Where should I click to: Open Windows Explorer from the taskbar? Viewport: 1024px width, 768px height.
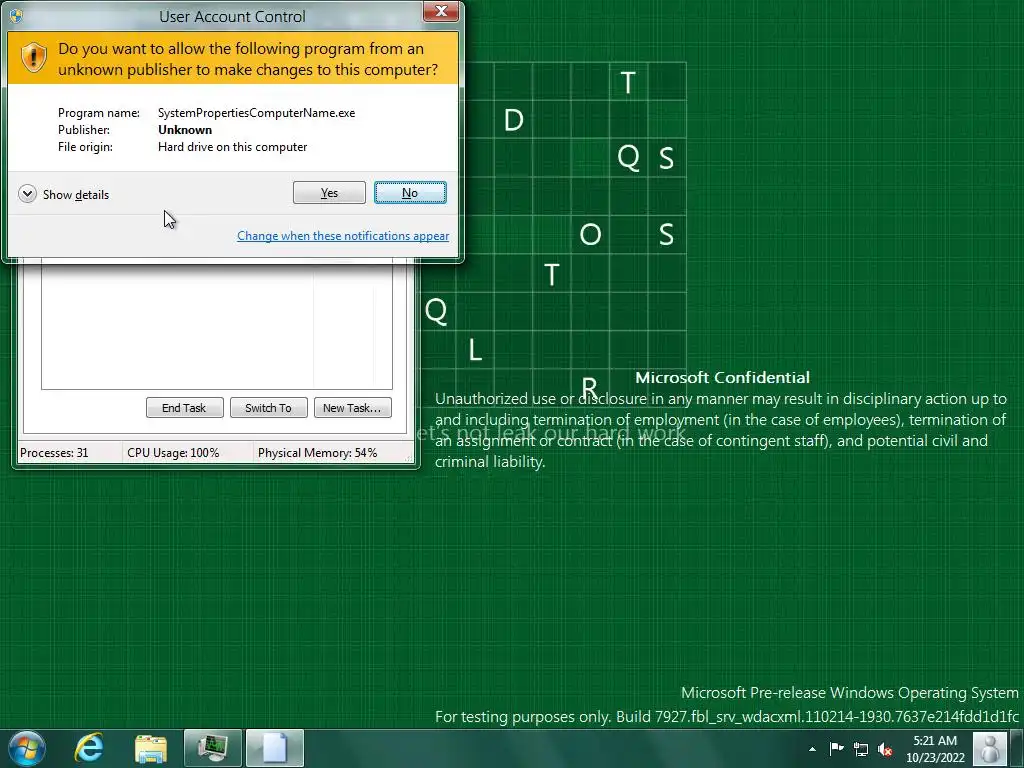point(151,749)
